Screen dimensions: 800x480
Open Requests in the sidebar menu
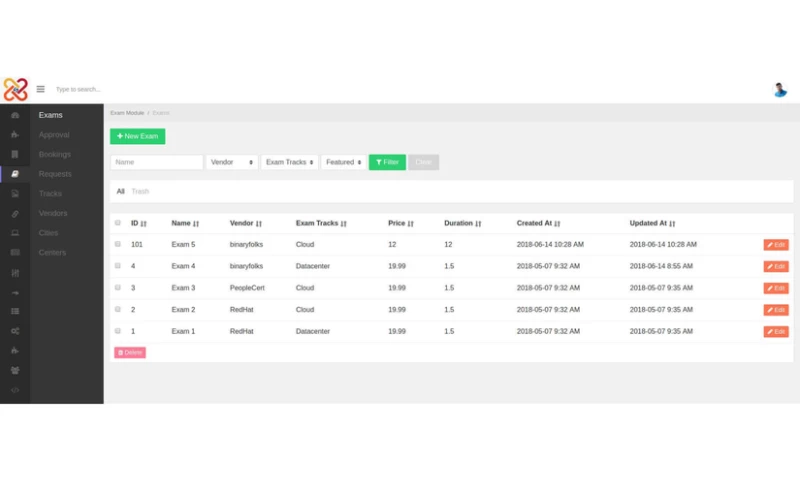(x=55, y=174)
